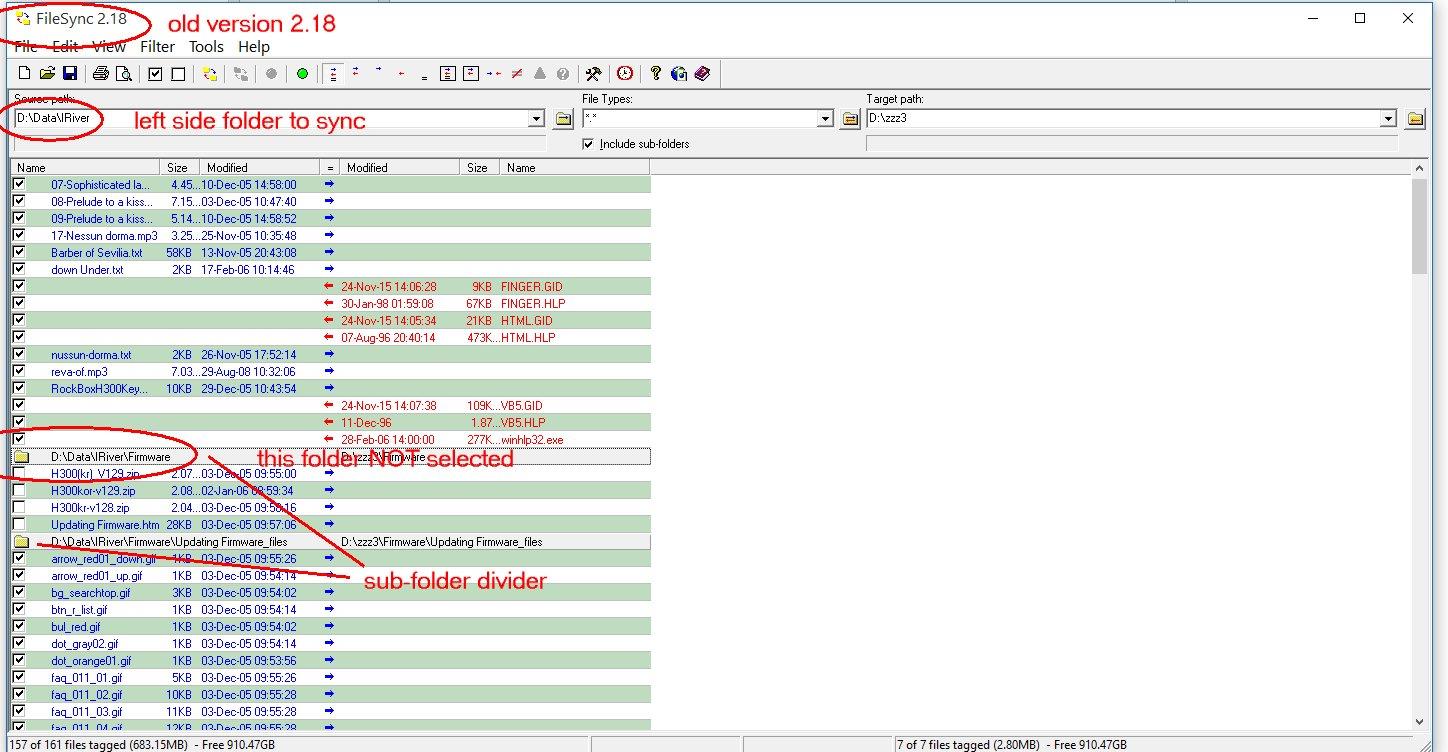Click the gray circle stop button
1448x752 pixels.
(271, 73)
